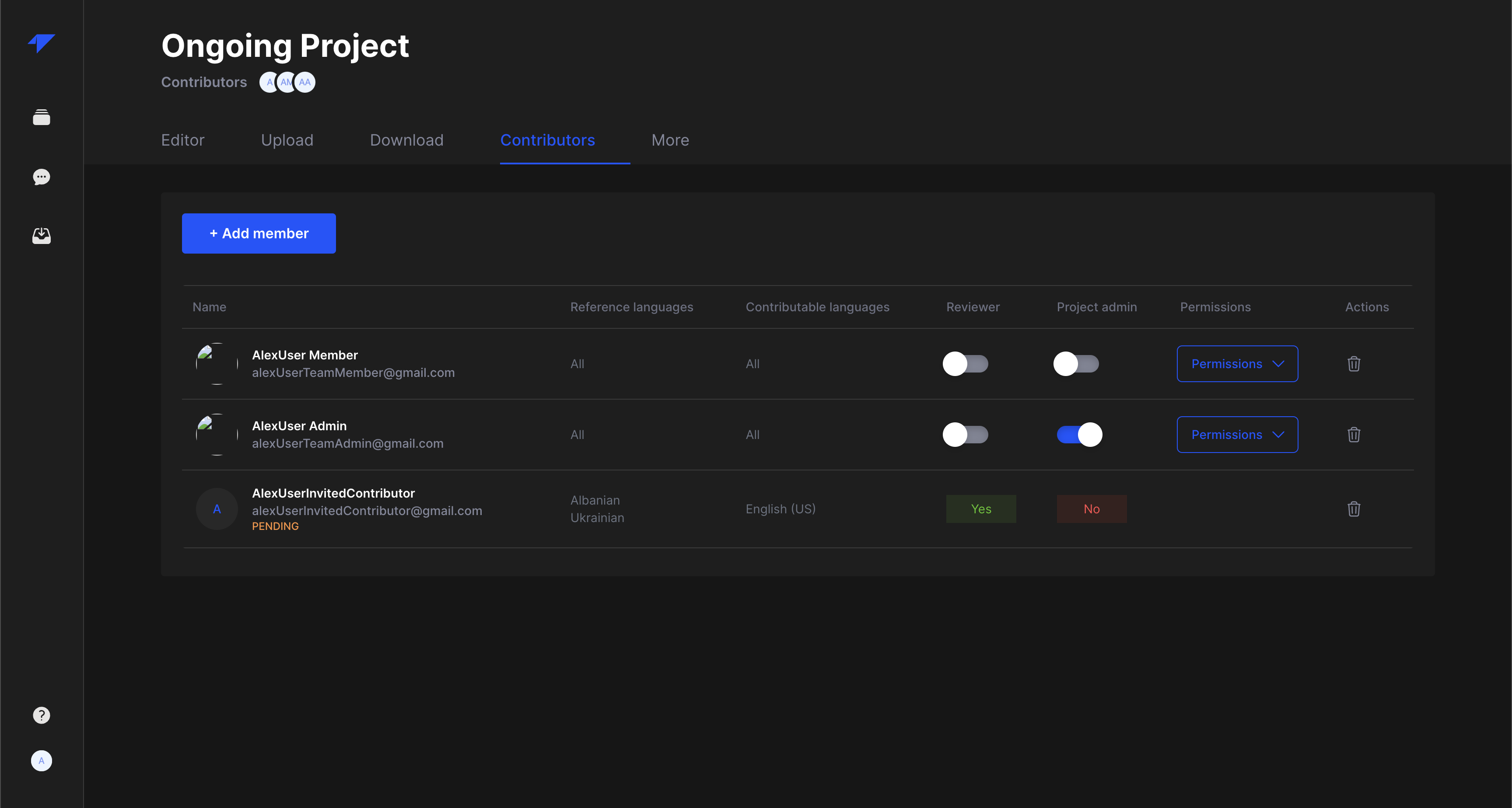Click the Permissions column header
This screenshot has height=808, width=1512.
click(x=1215, y=307)
